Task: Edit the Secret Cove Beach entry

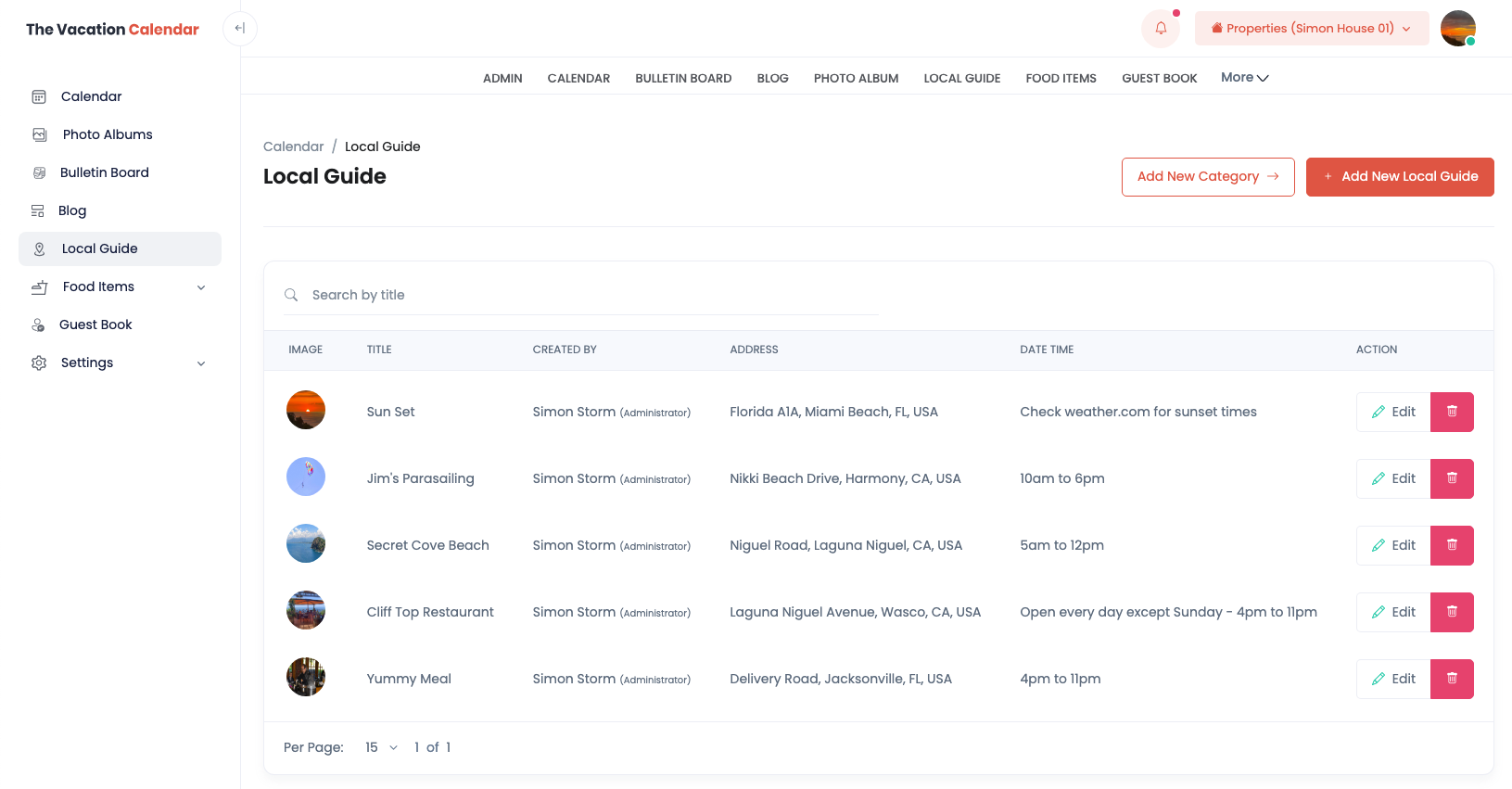Action: (x=1393, y=545)
